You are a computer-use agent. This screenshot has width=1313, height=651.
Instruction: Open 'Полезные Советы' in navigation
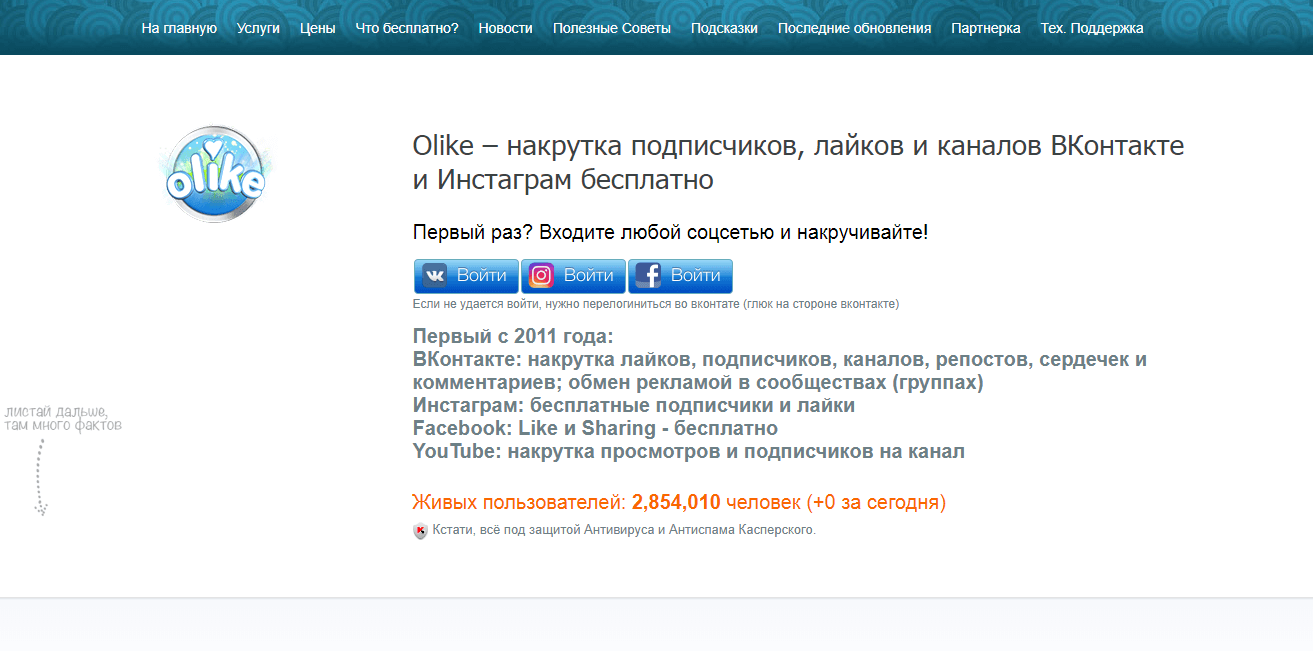(612, 28)
